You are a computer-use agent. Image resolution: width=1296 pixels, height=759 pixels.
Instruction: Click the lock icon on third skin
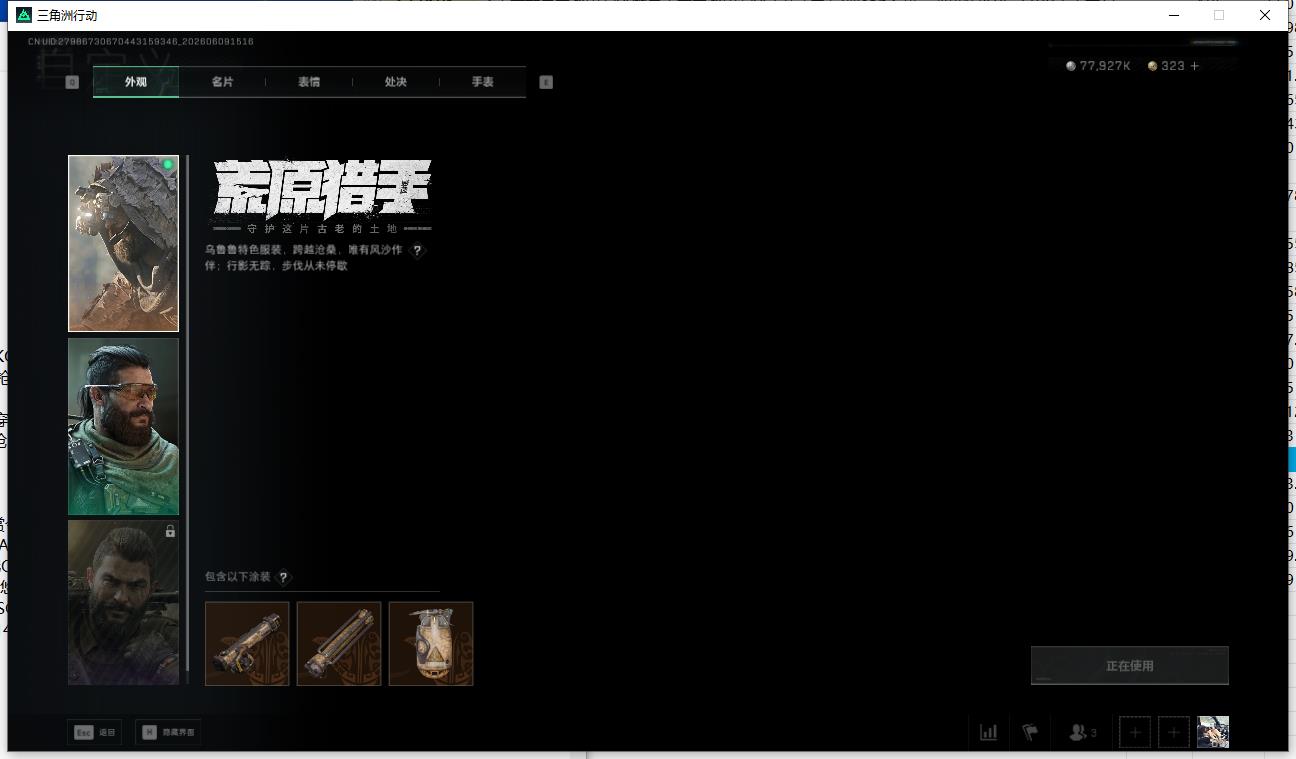tap(170, 531)
